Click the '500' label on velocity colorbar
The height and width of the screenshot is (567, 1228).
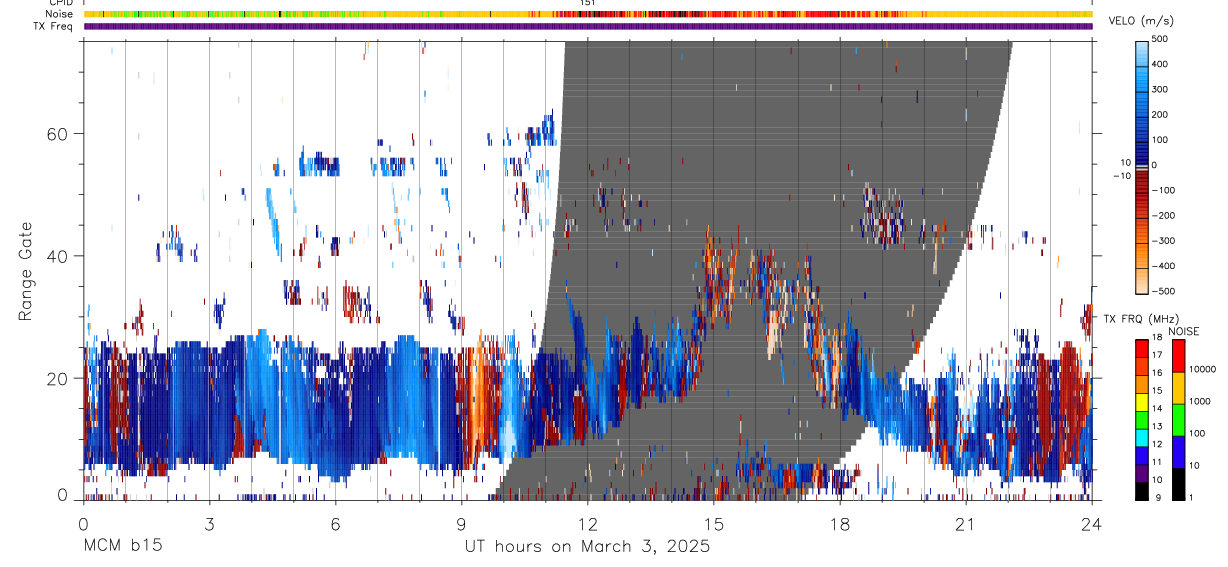click(x=1161, y=40)
